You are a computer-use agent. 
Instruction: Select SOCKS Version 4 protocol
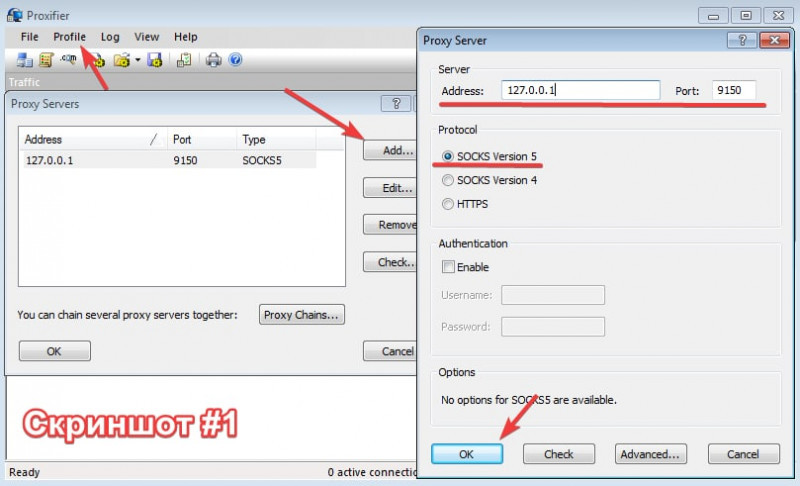click(x=448, y=180)
